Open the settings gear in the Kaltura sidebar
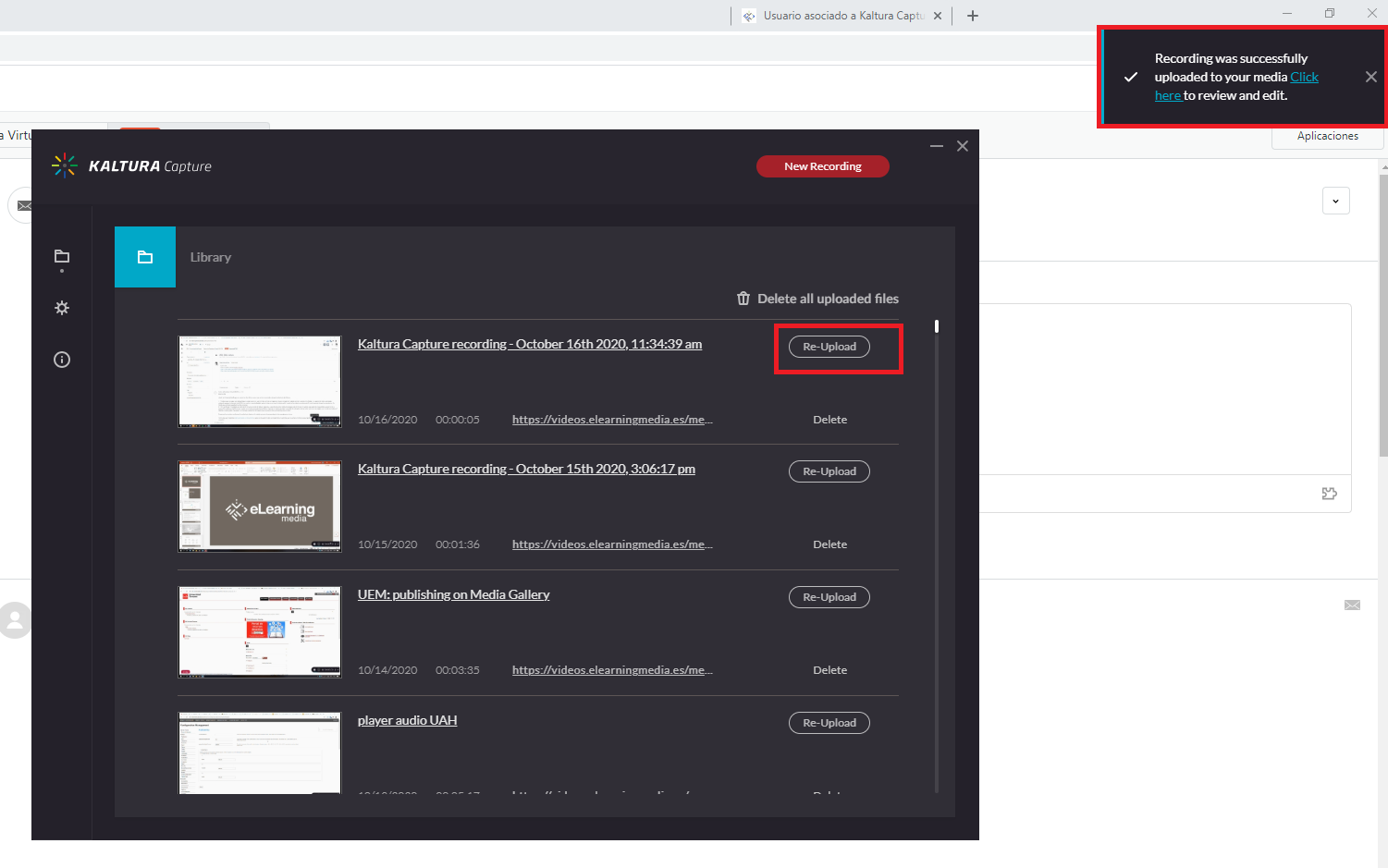 [62, 308]
